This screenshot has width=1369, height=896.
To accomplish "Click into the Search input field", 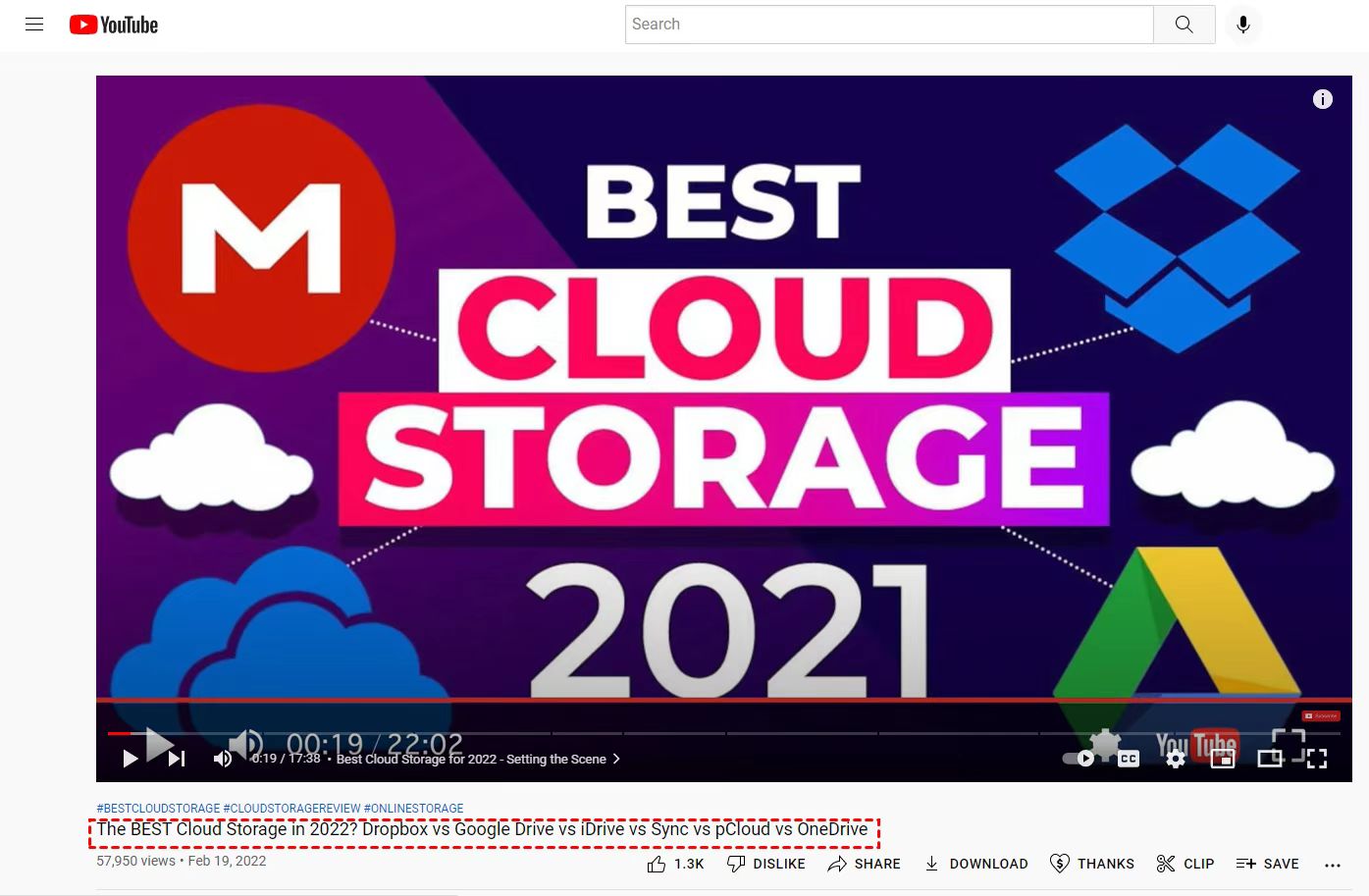I will [889, 25].
